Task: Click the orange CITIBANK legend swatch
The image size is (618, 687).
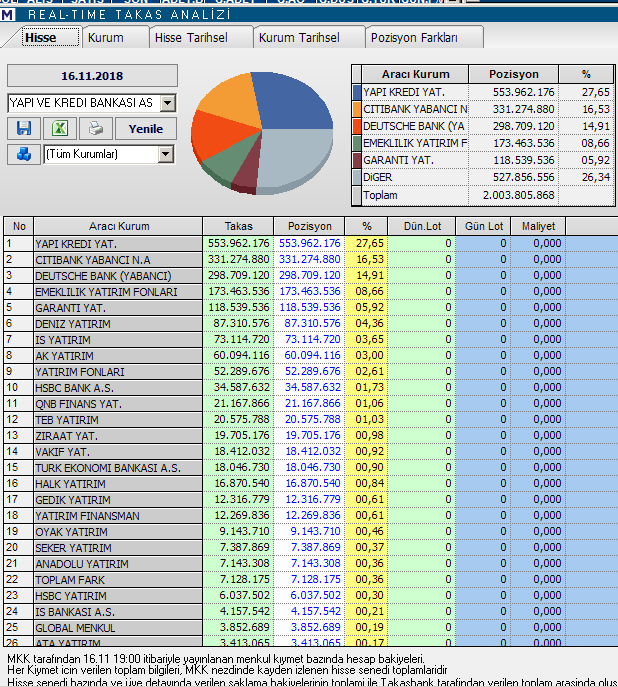Action: 357,109
